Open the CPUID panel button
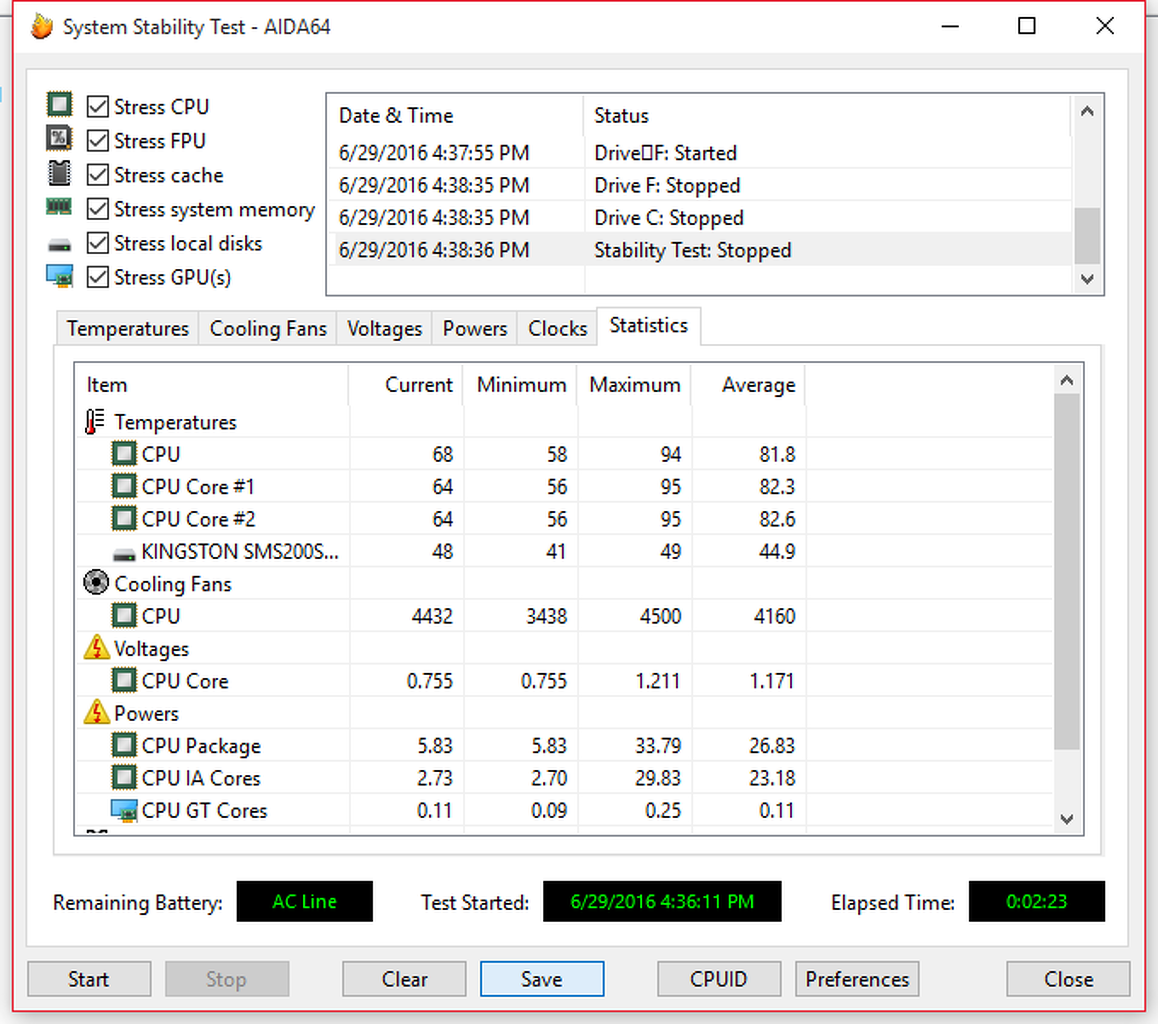The width and height of the screenshot is (1158, 1024). click(x=719, y=979)
